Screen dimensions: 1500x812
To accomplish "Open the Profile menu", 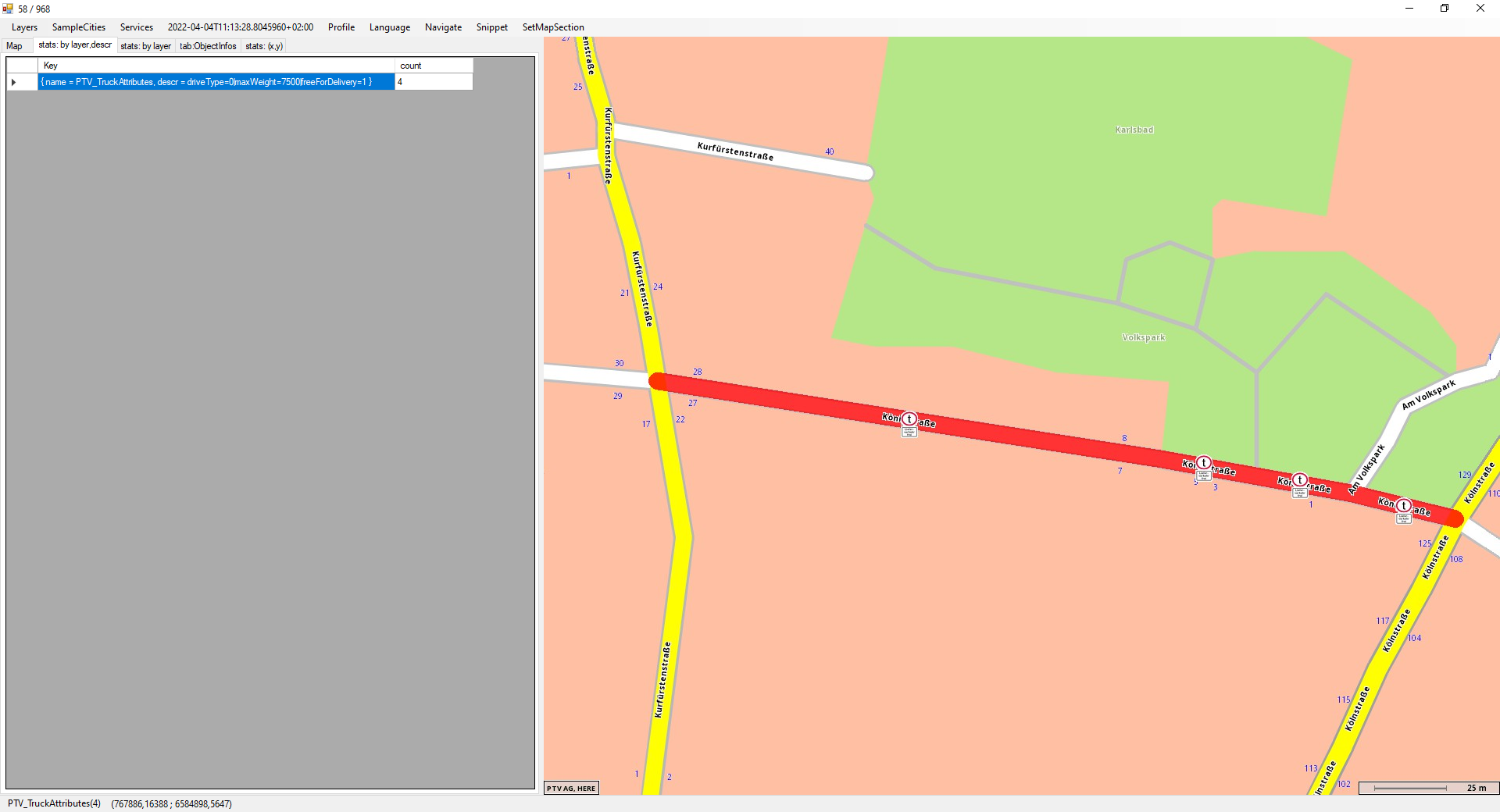I will 341,27.
